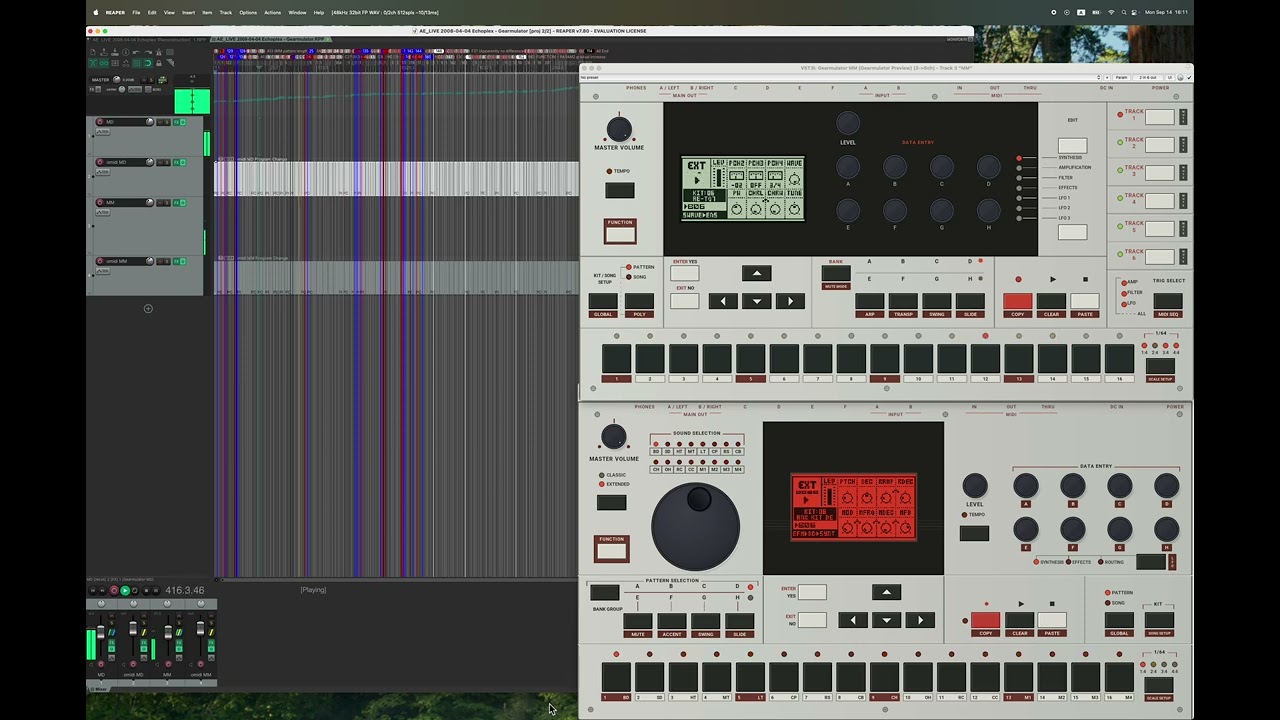Click the MIDI SEQ key on MM synth
Viewport: 1280px width, 720px height.
(x=1168, y=302)
